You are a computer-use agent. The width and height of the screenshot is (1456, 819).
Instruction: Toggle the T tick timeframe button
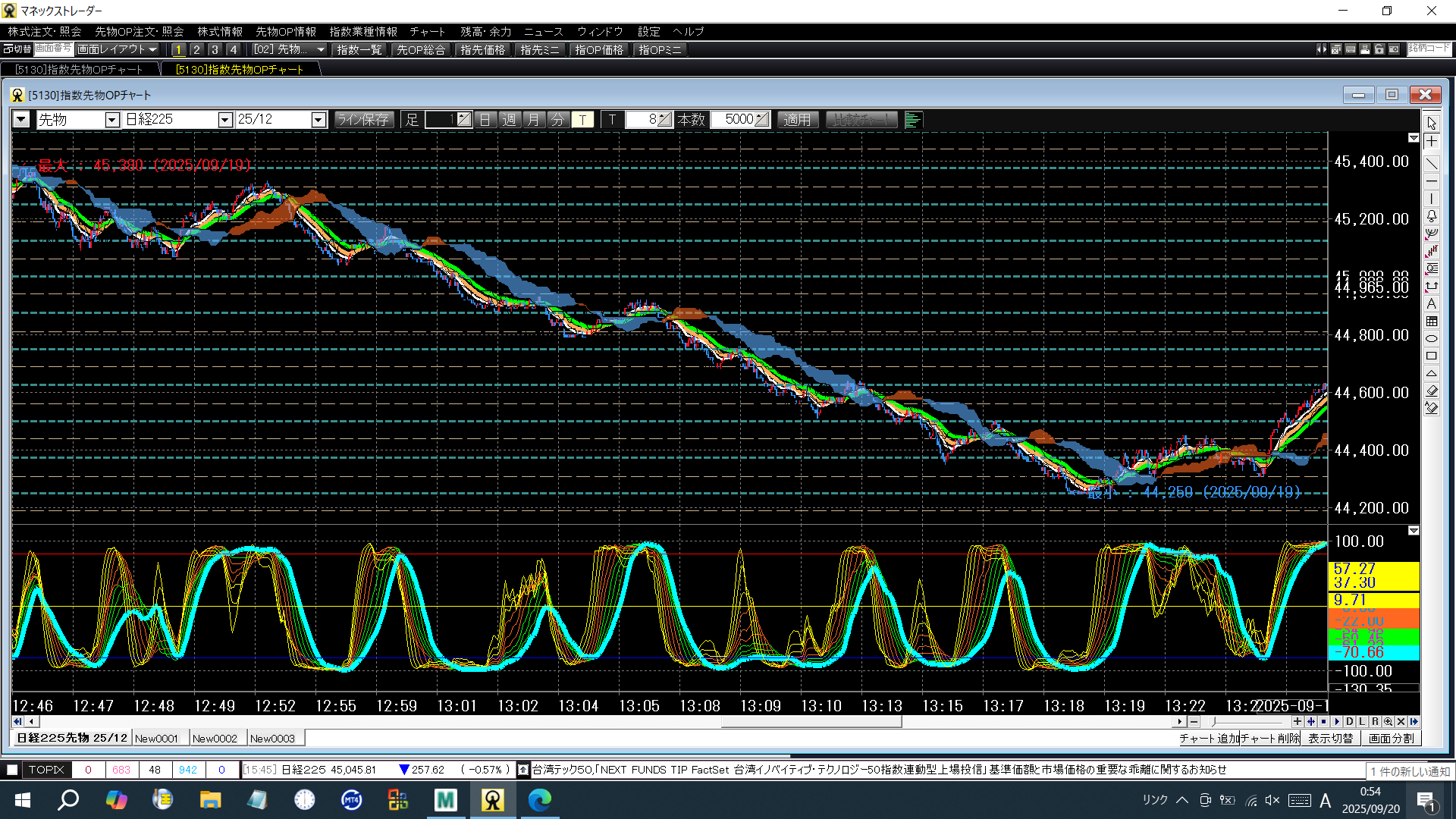click(x=582, y=120)
